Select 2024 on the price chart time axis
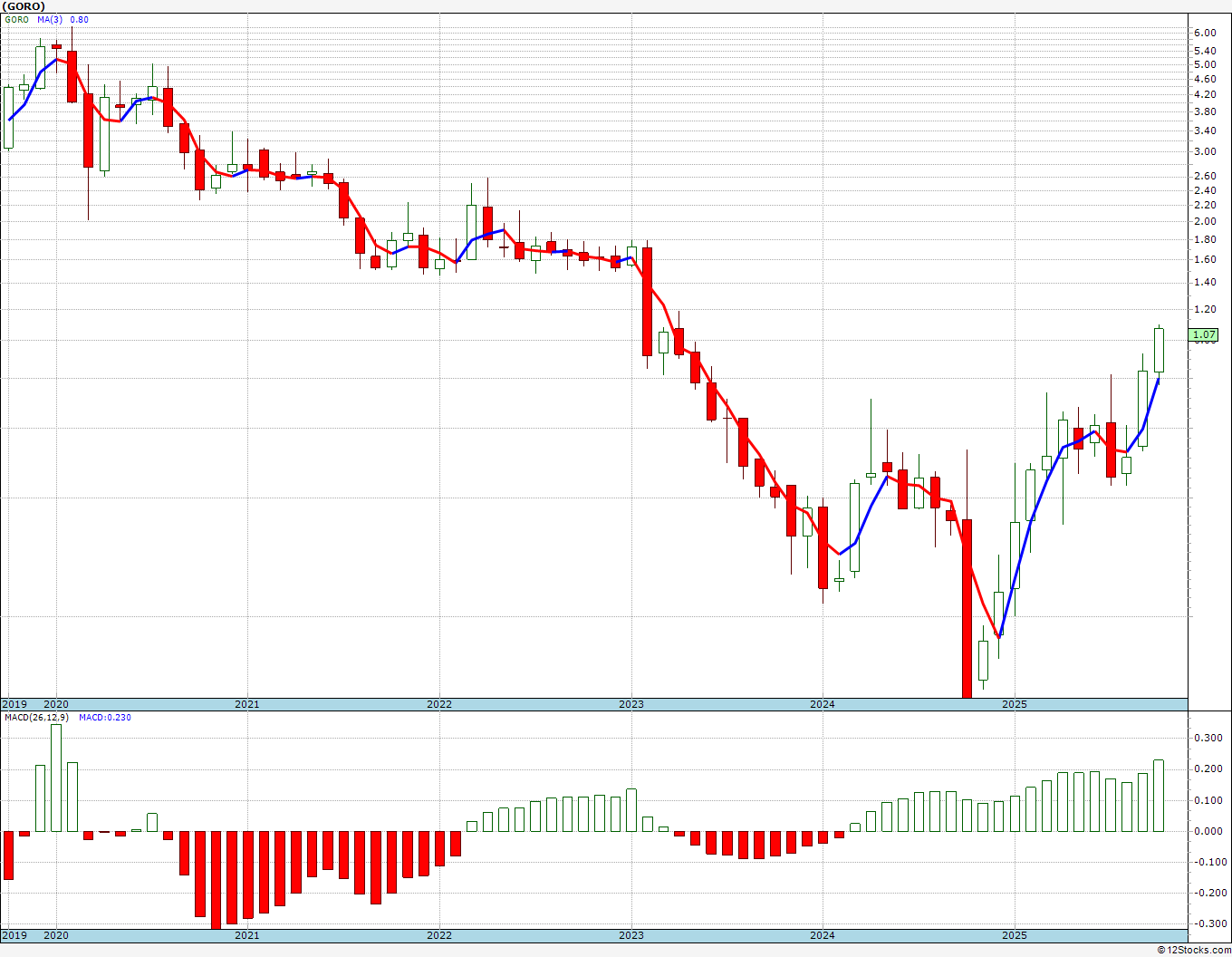 pos(823,704)
